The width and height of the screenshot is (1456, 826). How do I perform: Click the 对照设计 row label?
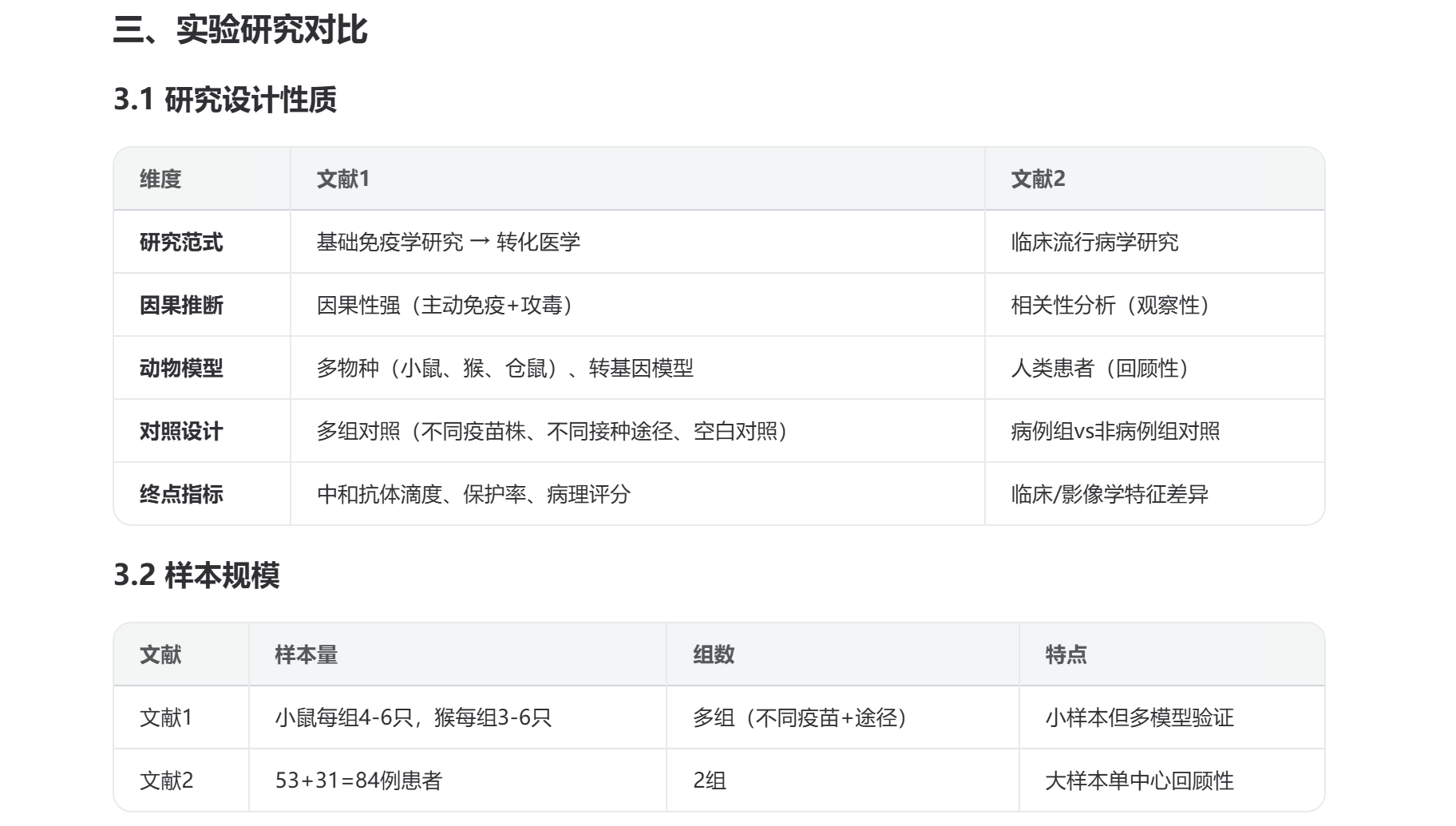pos(181,431)
